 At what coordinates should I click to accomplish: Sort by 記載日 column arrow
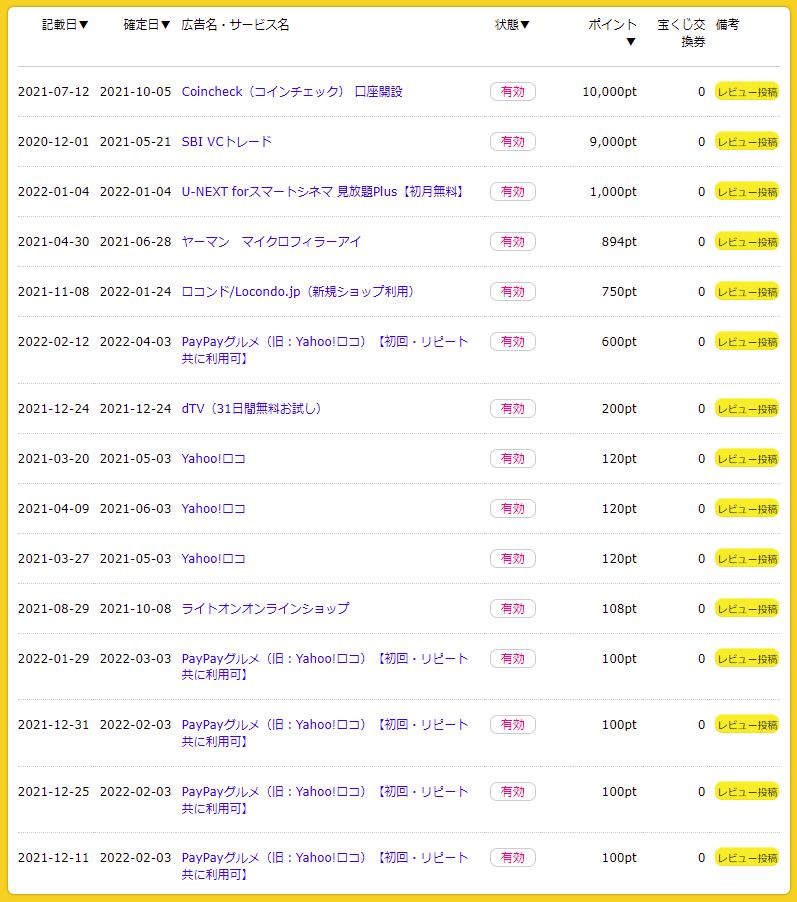[x=83, y=24]
